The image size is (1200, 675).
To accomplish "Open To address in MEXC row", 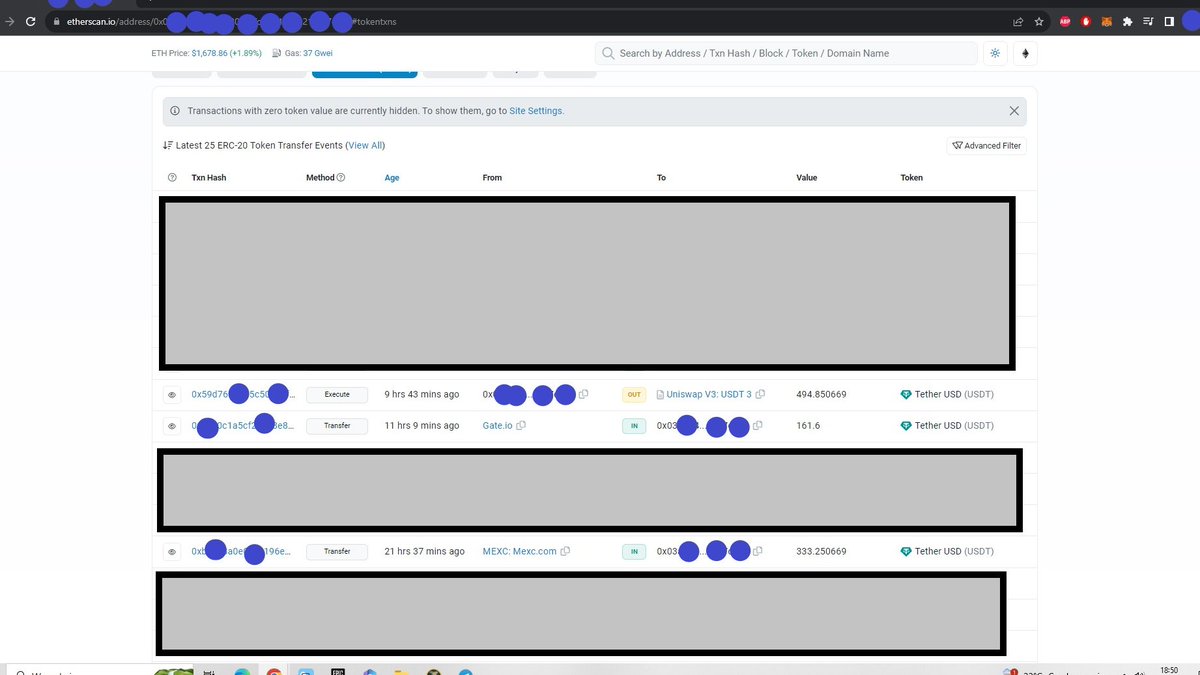I will click(x=702, y=551).
